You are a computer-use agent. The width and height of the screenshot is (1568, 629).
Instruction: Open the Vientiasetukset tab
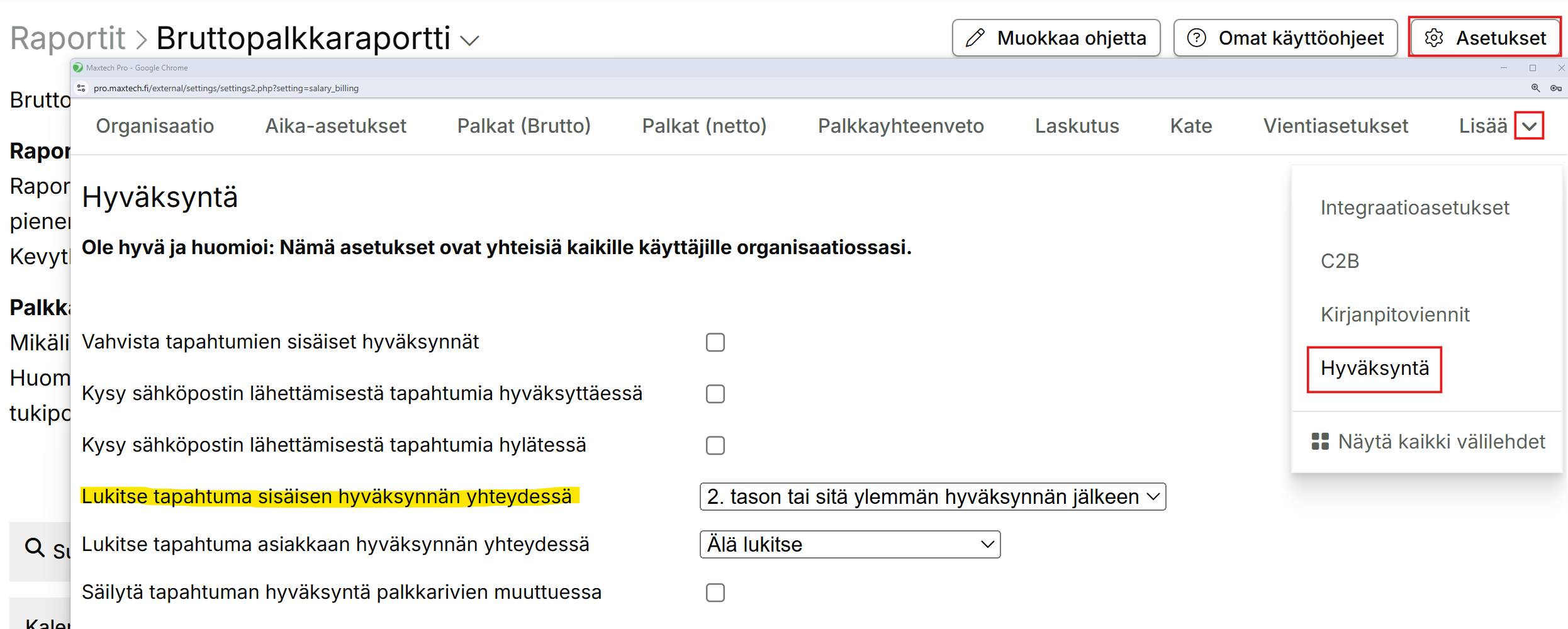click(x=1335, y=126)
